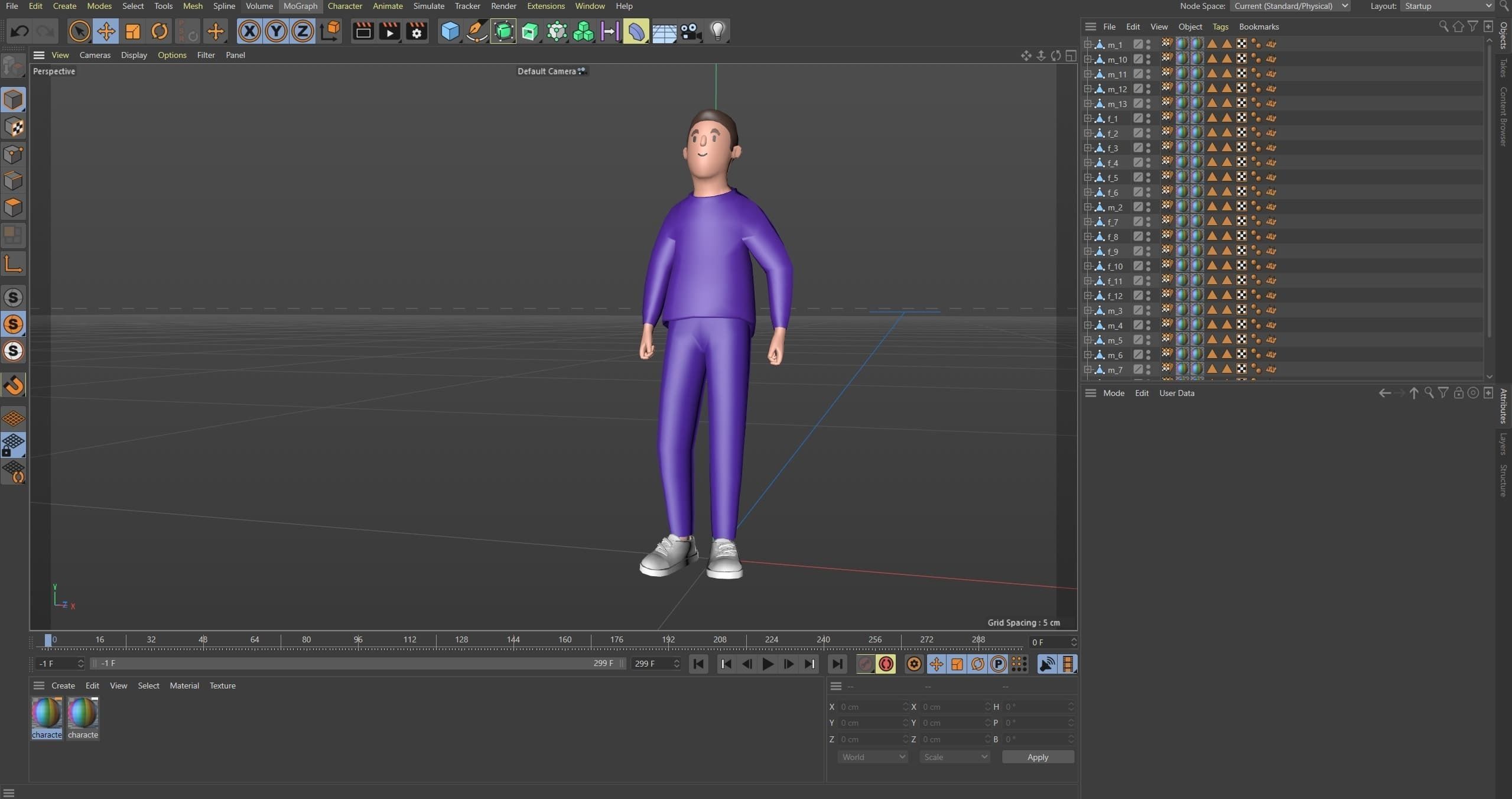The image size is (1512, 799).
Task: Expand the f_12 object hierarchy
Action: (x=1087, y=295)
